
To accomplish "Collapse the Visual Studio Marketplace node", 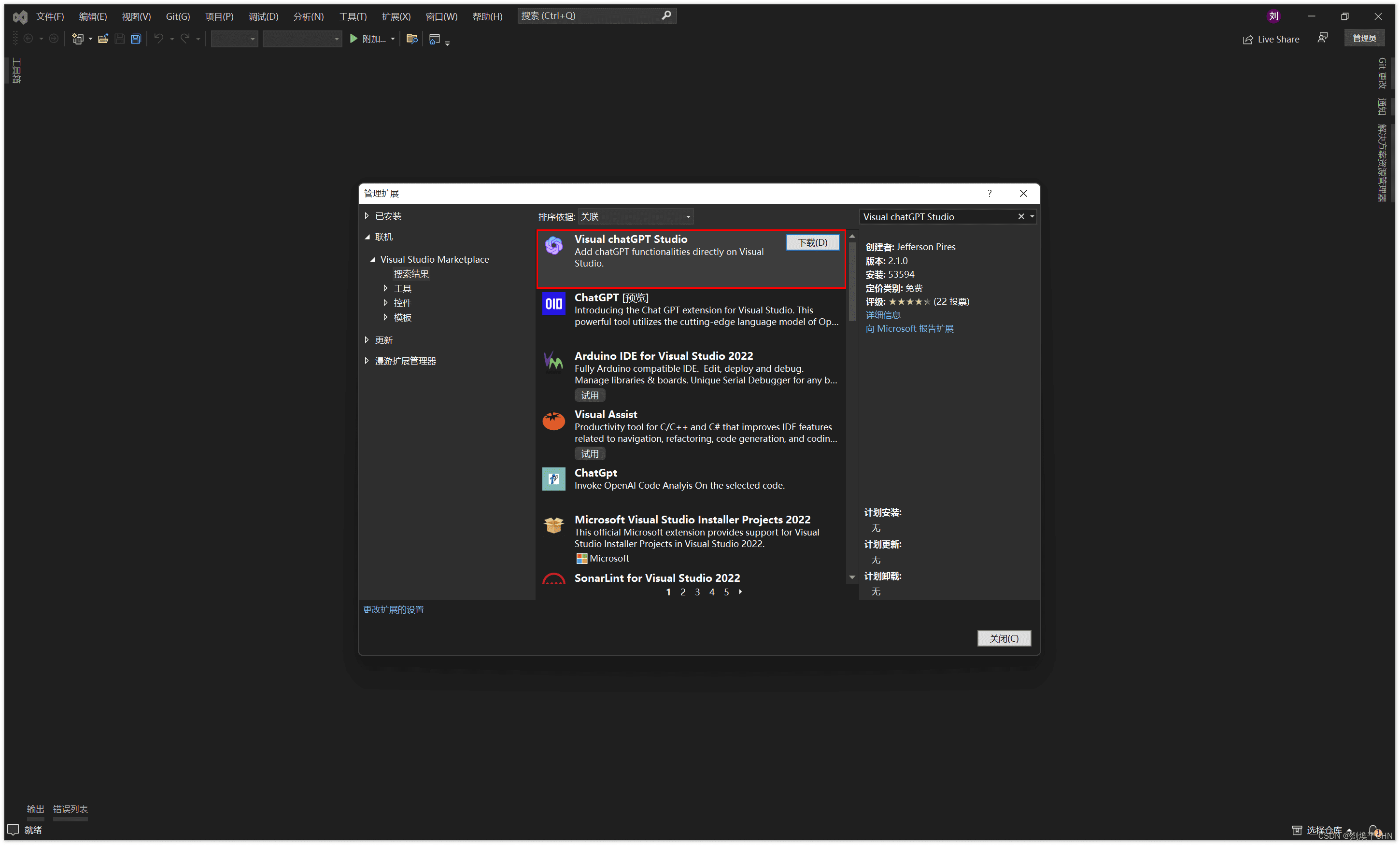I will (373, 260).
